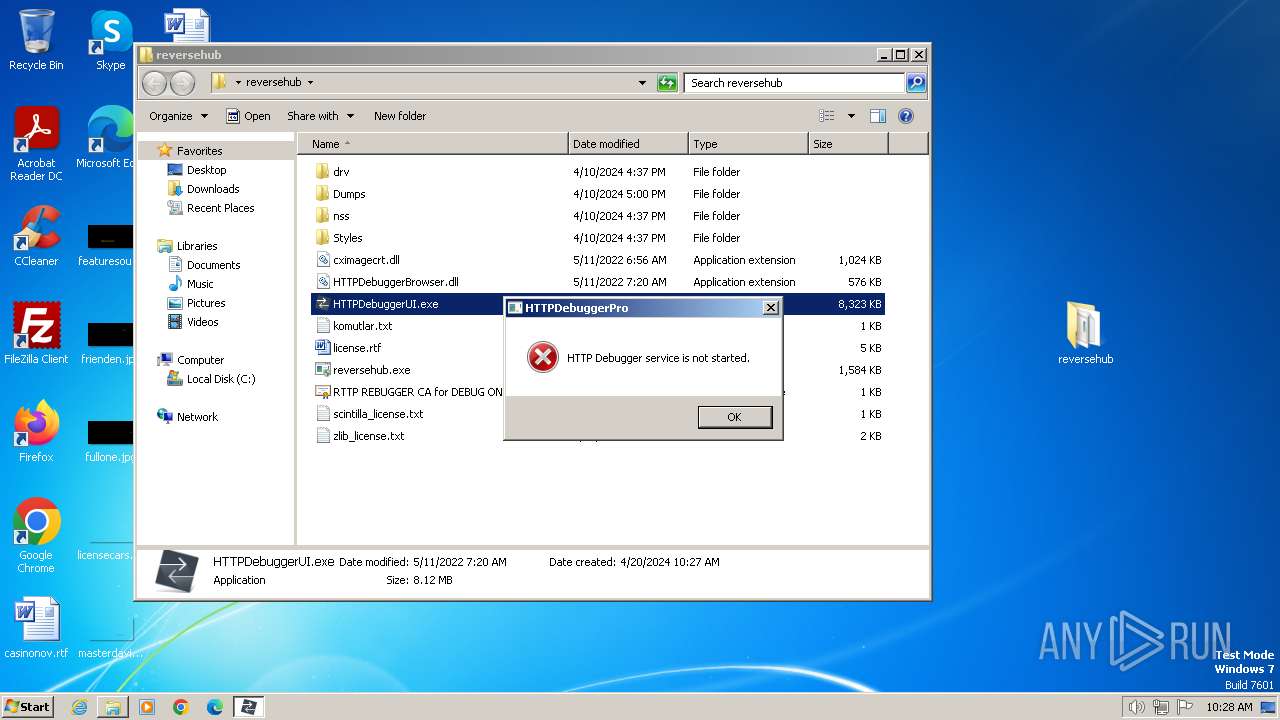
Task: Select scintilla_license.txt file
Action: [x=378, y=414]
